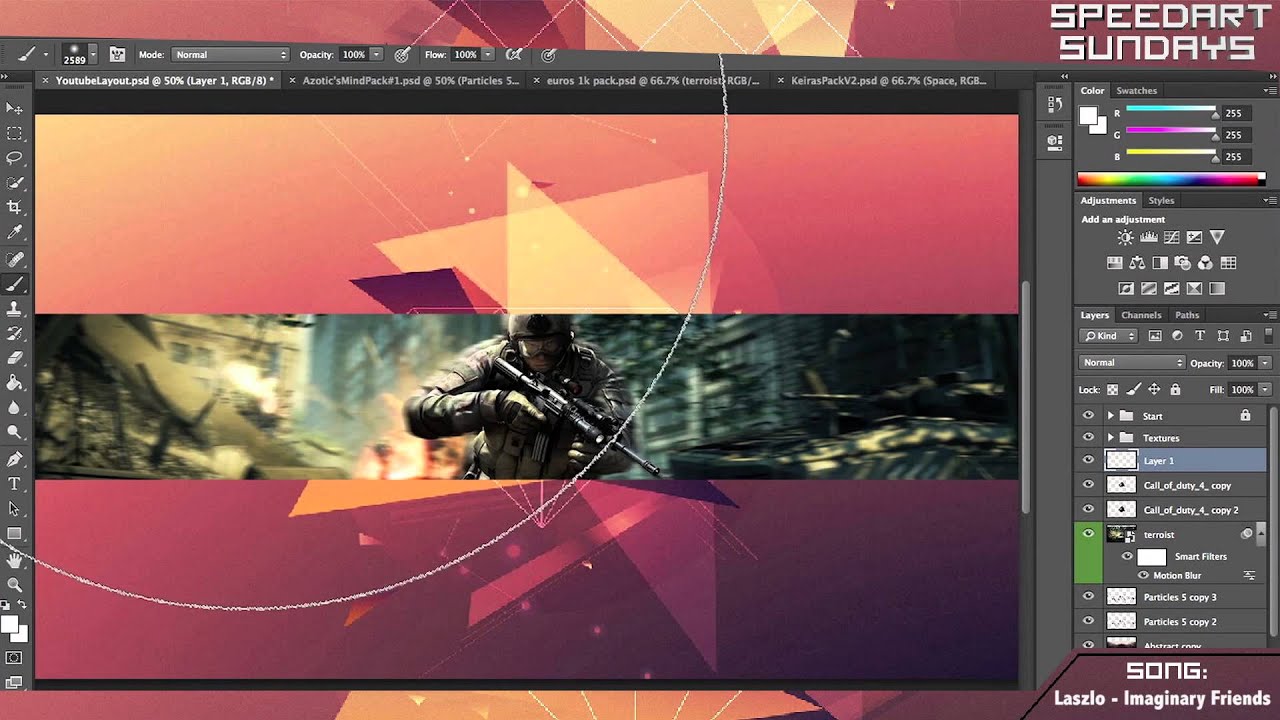Open the layer blend mode dropdown
Image resolution: width=1280 pixels, height=720 pixels.
[x=1132, y=362]
